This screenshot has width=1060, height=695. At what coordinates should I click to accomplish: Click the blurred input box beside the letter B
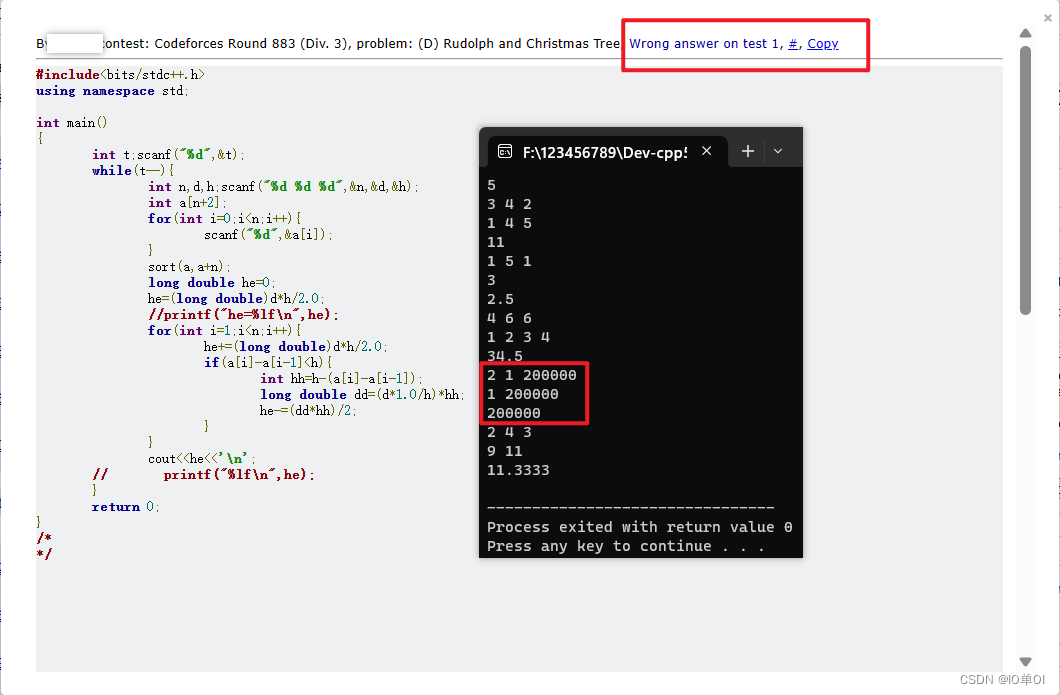(76, 42)
